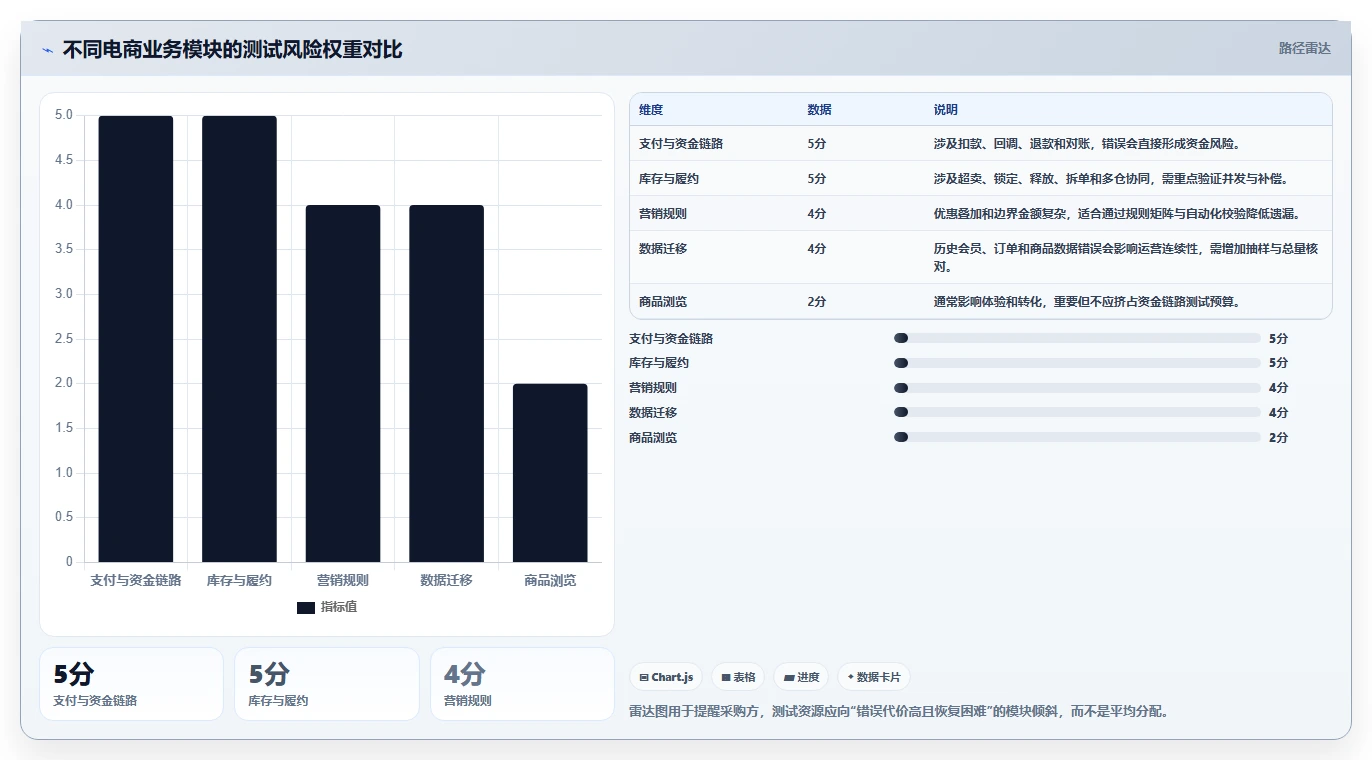The width and height of the screenshot is (1372, 760).
Task: Click the footer note starting 雷达图用于提醒采购方
Action: (x=899, y=712)
